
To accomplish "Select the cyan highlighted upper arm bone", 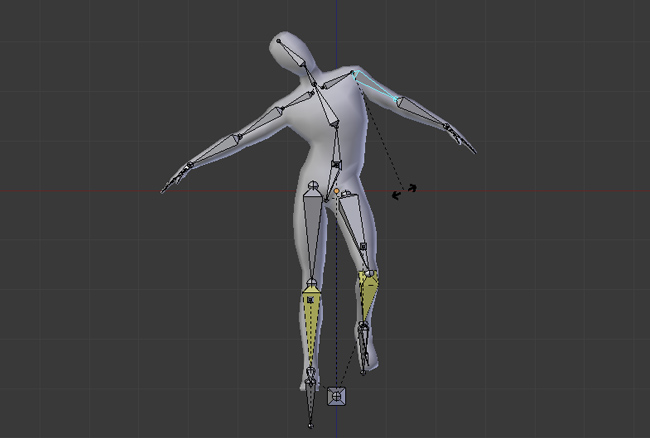I will pyautogui.click(x=373, y=85).
